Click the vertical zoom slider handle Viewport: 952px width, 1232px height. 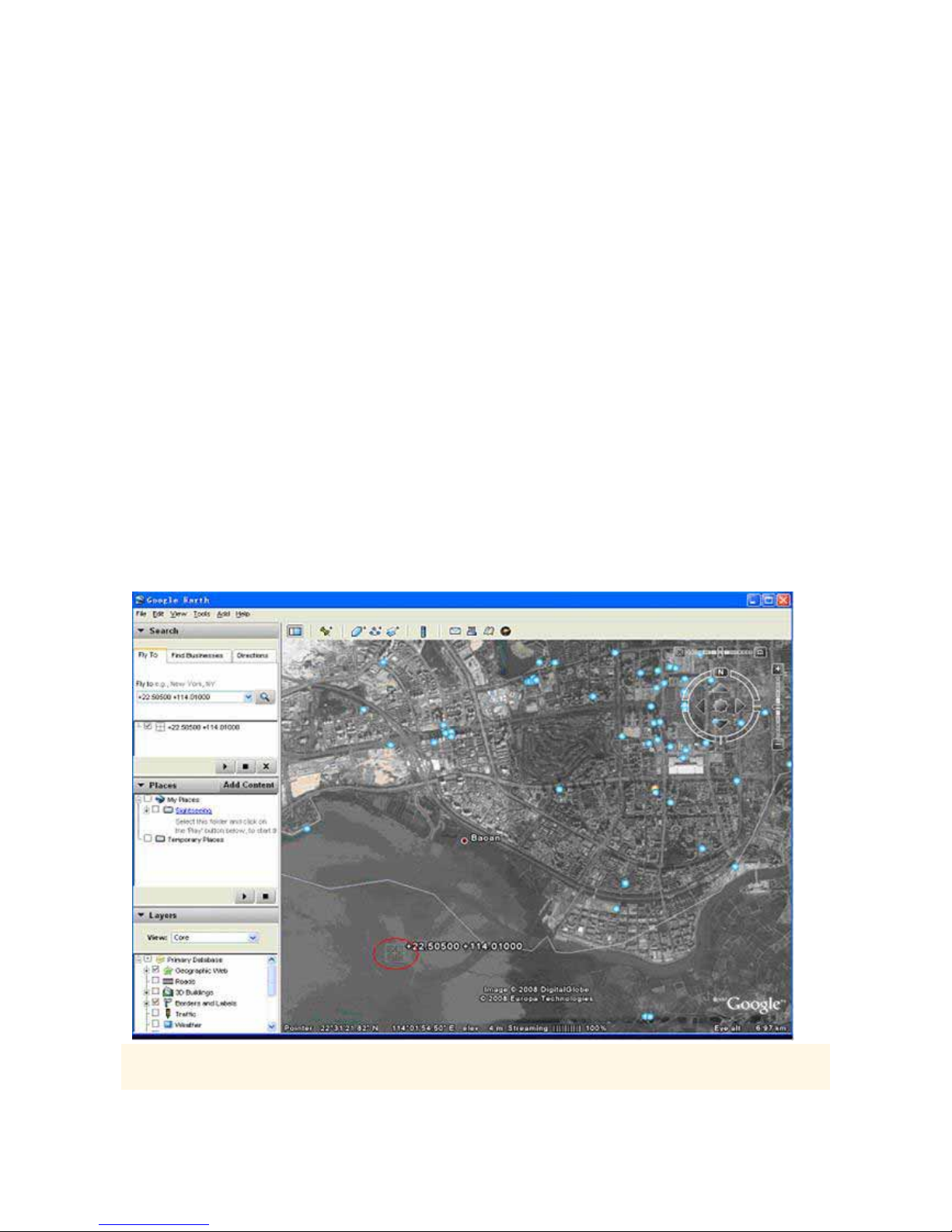(778, 709)
